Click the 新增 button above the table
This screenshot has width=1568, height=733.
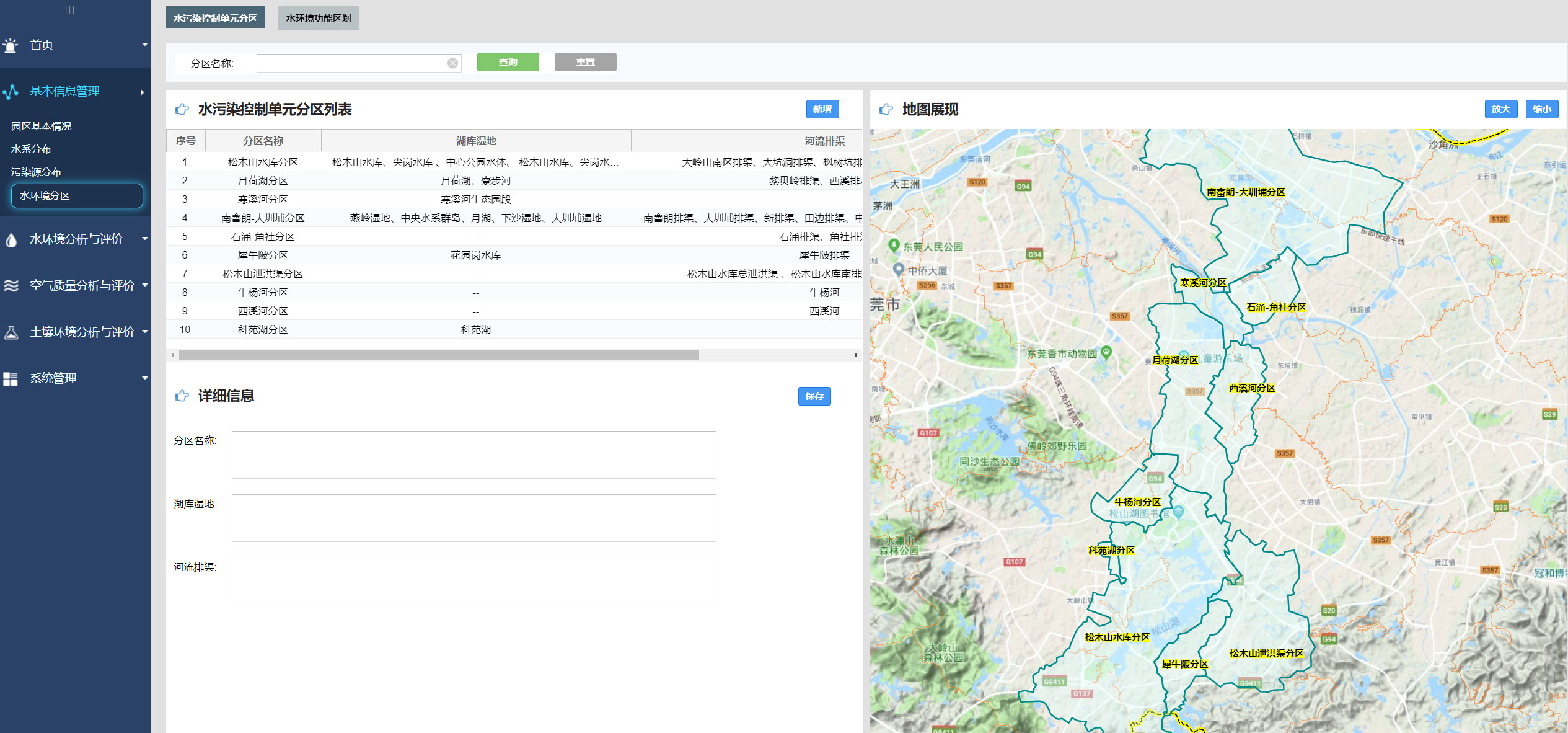[x=822, y=109]
